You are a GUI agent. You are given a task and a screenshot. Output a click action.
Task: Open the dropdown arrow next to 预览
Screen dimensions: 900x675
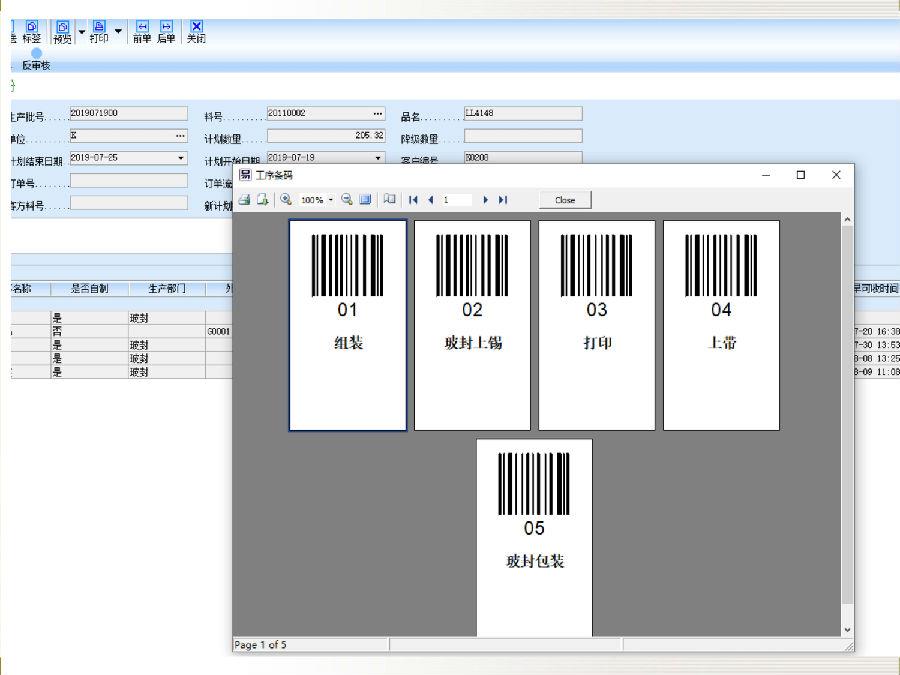coord(82,32)
